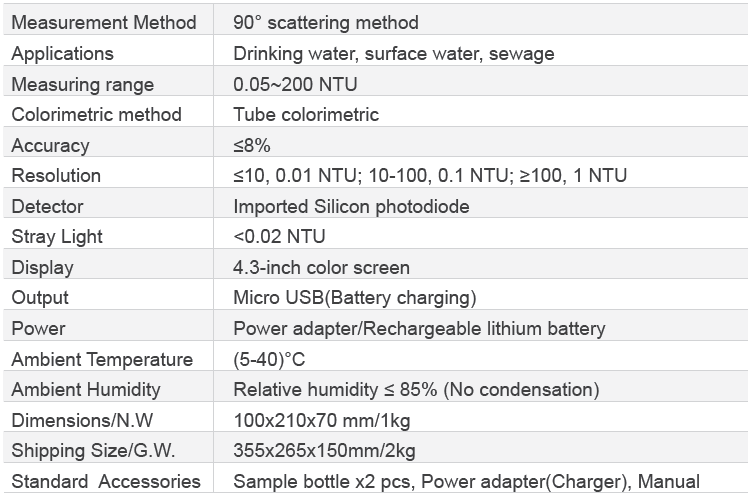
Task: Select the "90° scattering method" value
Action: coord(326,22)
